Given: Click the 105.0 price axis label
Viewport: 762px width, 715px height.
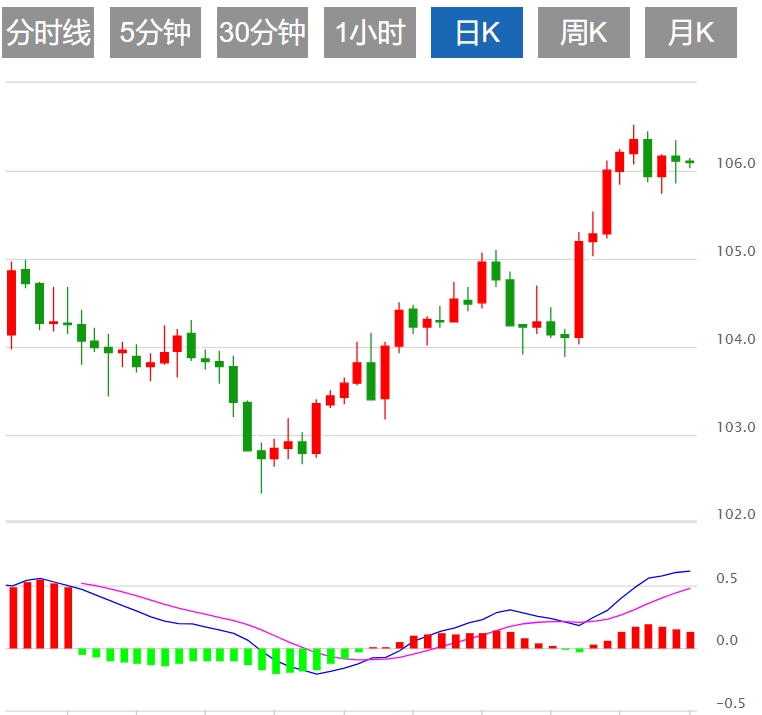Looking at the screenshot, I should click(736, 251).
